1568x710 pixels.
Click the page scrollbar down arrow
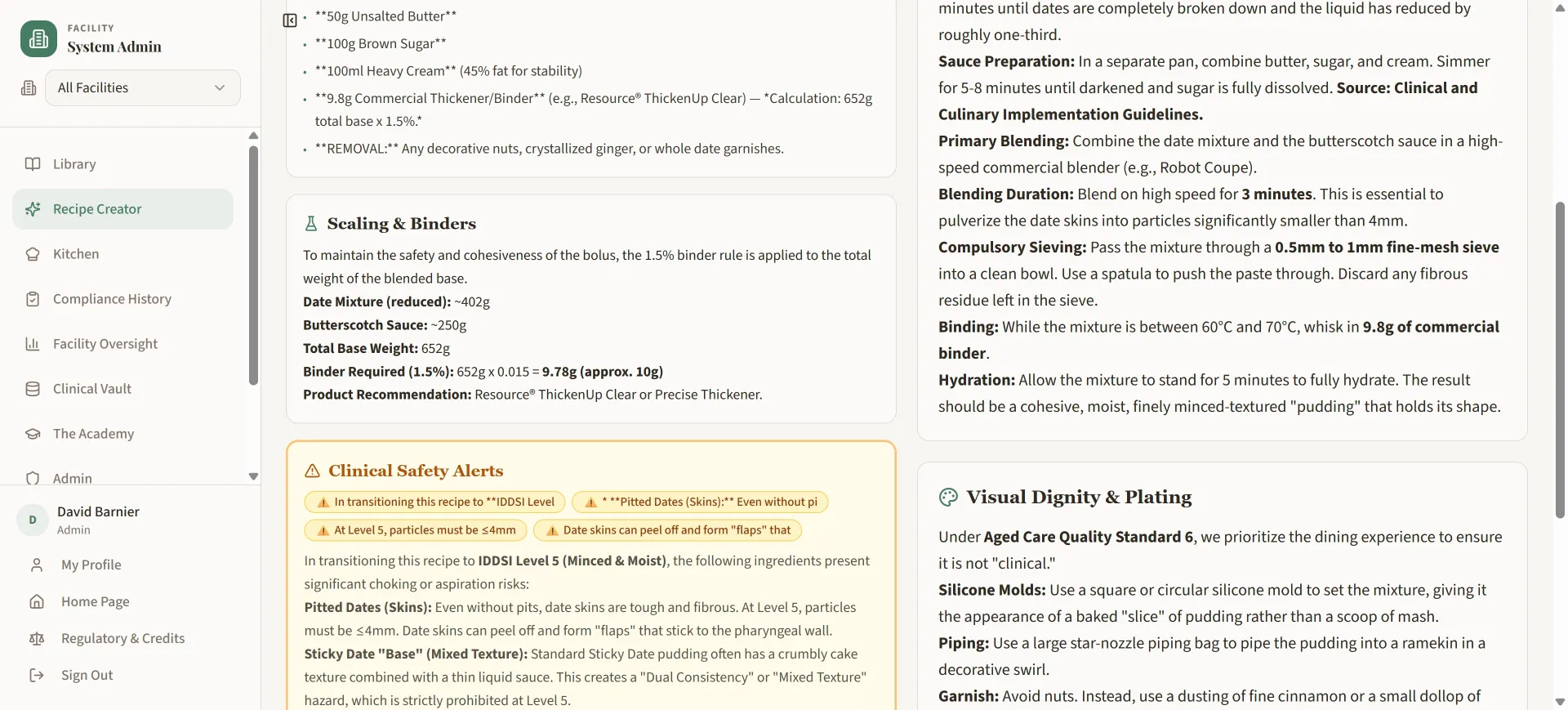(1560, 702)
